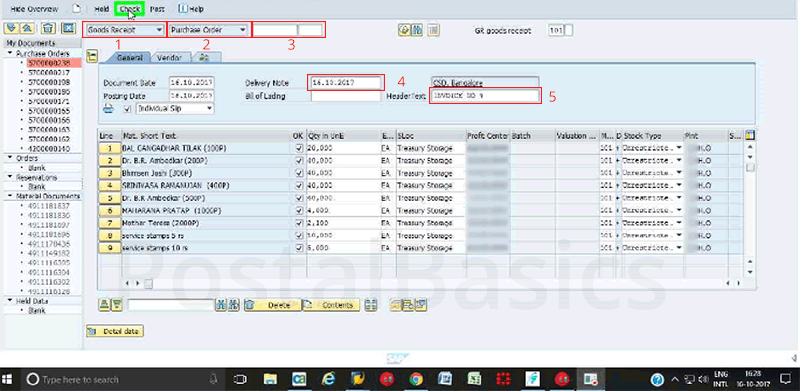Collapse the Held Data tree node
The width and height of the screenshot is (800, 391).
point(10,301)
